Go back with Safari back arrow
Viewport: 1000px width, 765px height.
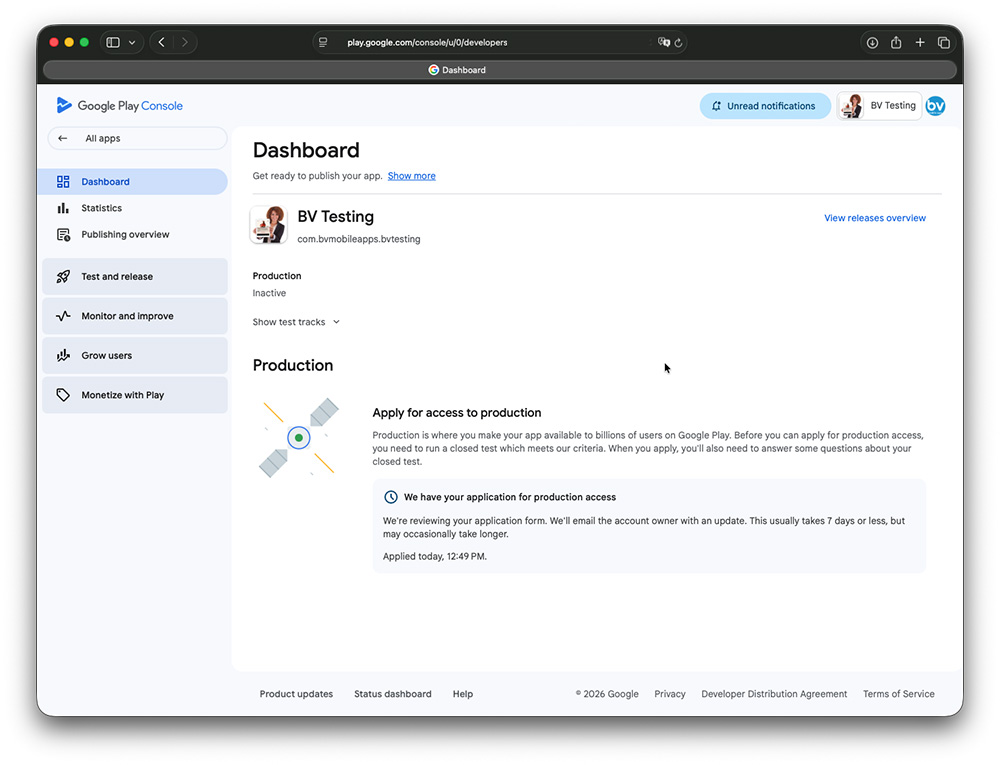tap(161, 43)
